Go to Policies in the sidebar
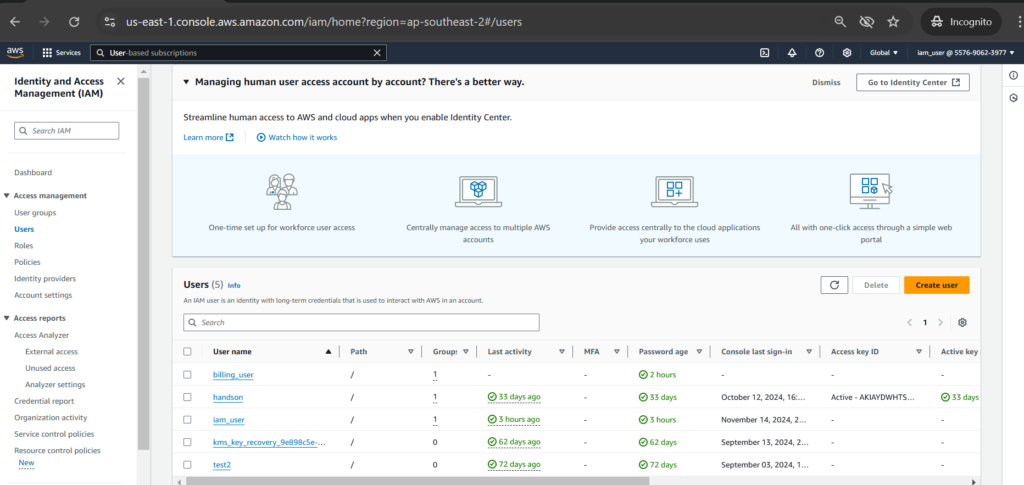Screen dimensions: 1024x485 click(x=27, y=262)
